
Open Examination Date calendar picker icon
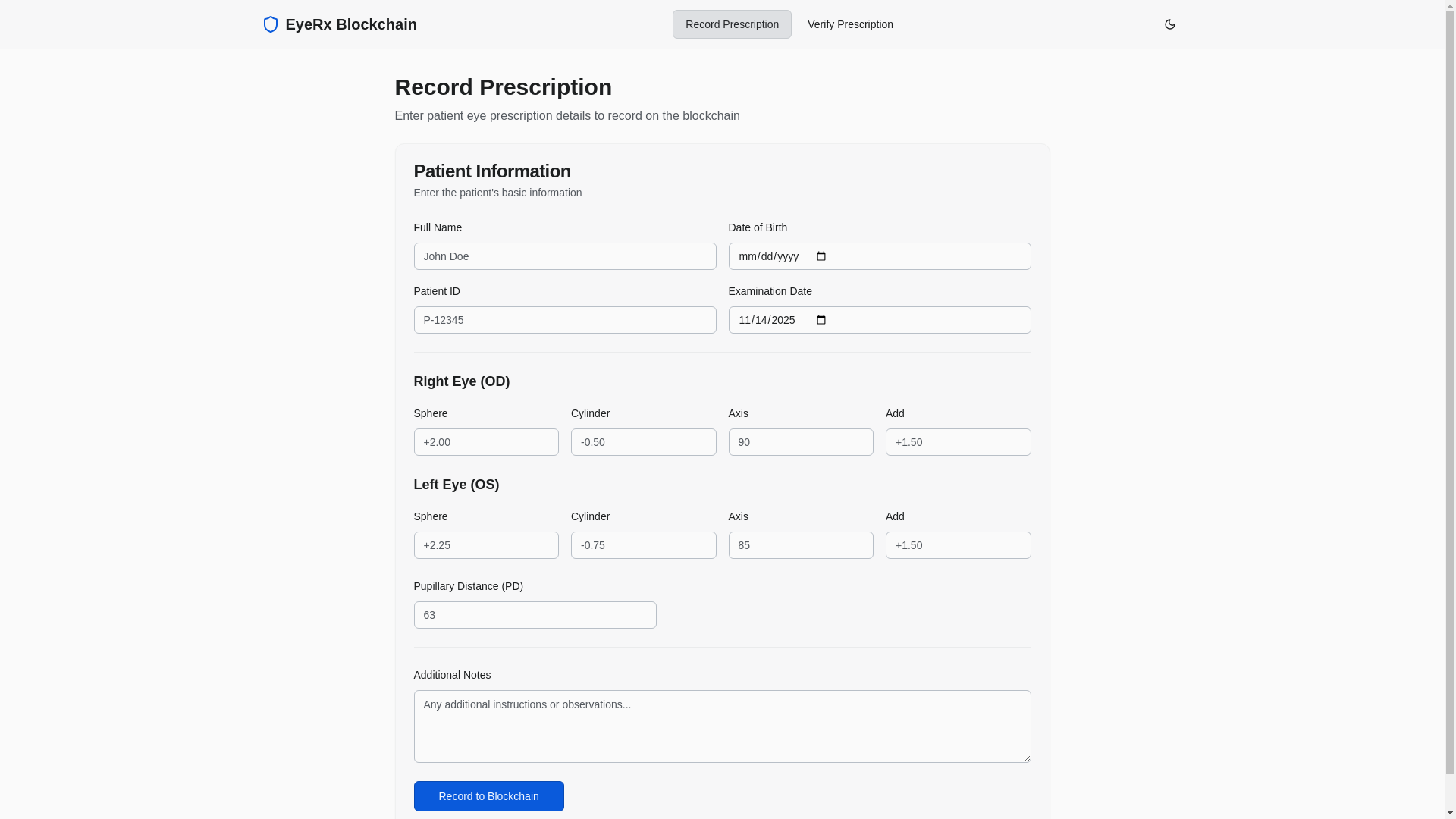point(821,320)
